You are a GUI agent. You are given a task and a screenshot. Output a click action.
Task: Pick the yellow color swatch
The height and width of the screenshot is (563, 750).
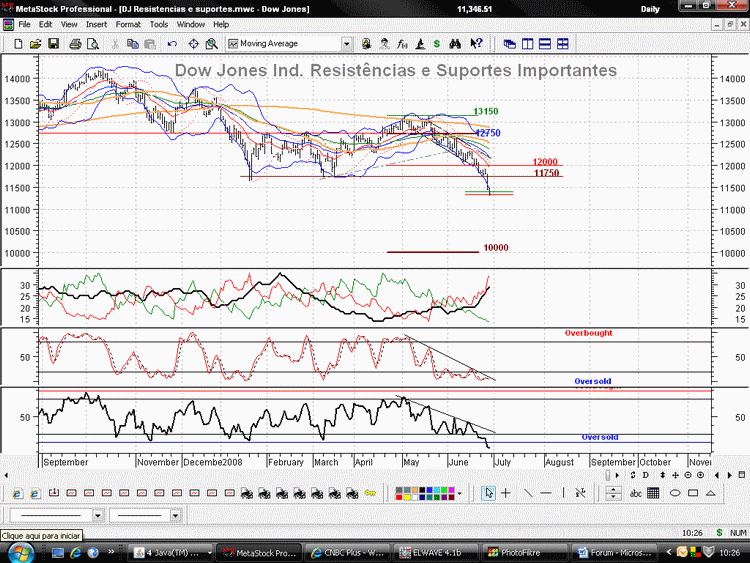(407, 497)
